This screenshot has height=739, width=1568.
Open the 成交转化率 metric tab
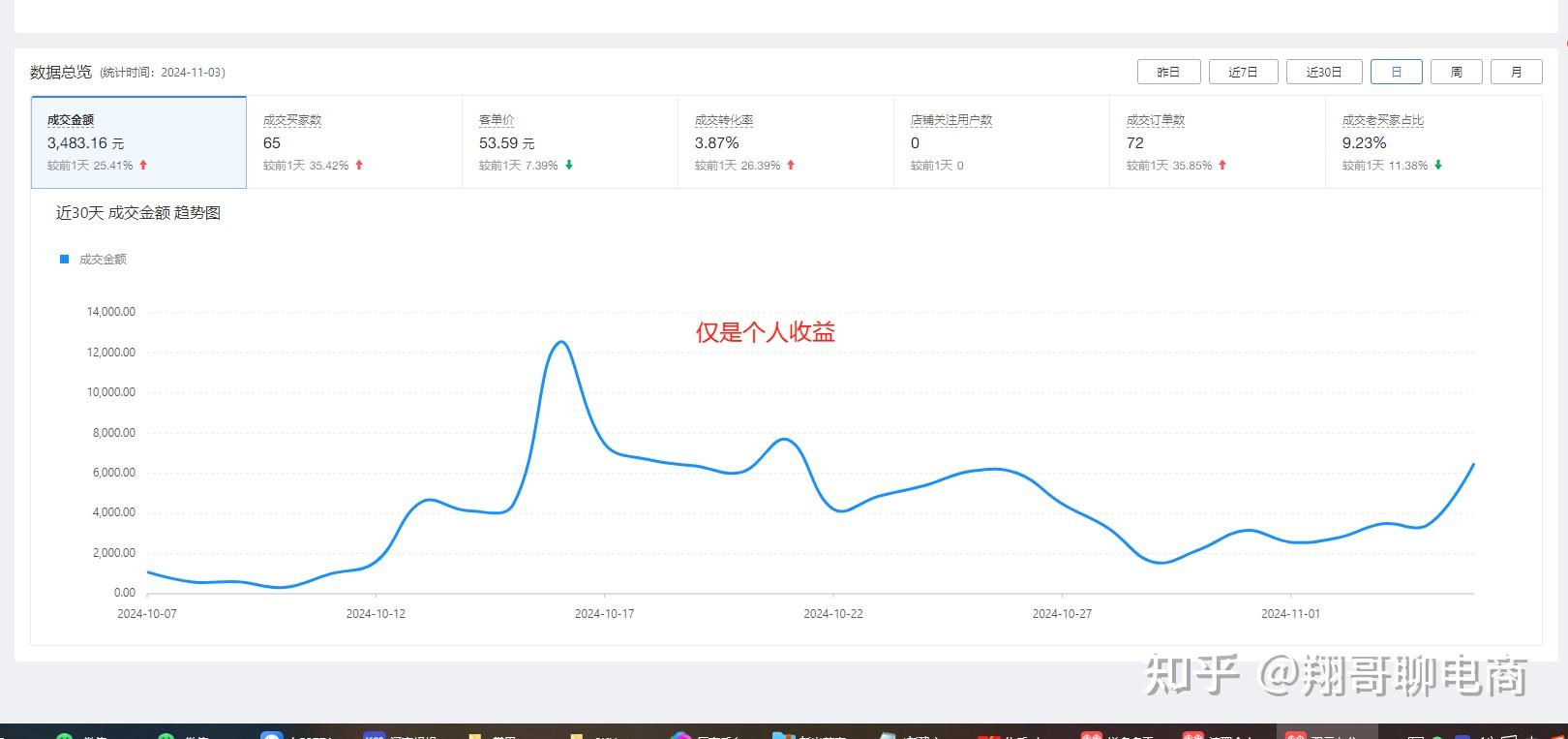tap(786, 141)
